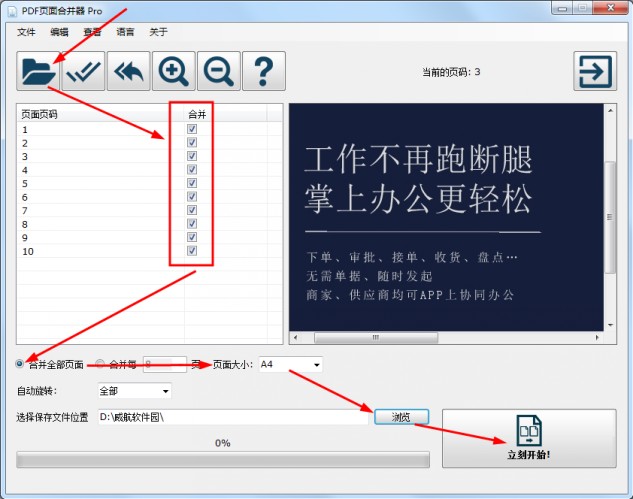Click preview scrollbar right arrow

pyautogui.click(x=597, y=338)
